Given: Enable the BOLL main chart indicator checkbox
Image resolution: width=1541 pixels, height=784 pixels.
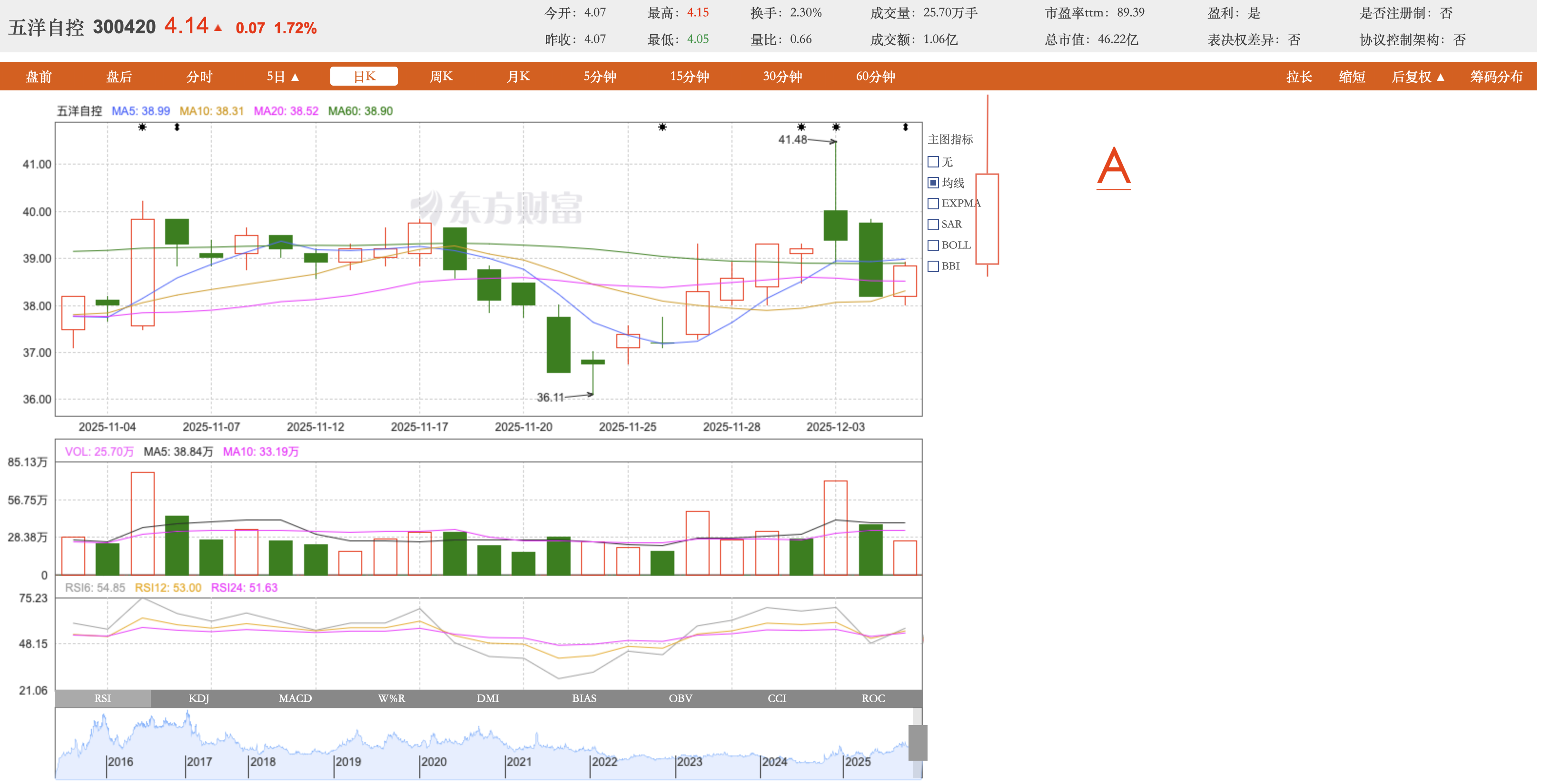Looking at the screenshot, I should (934, 246).
